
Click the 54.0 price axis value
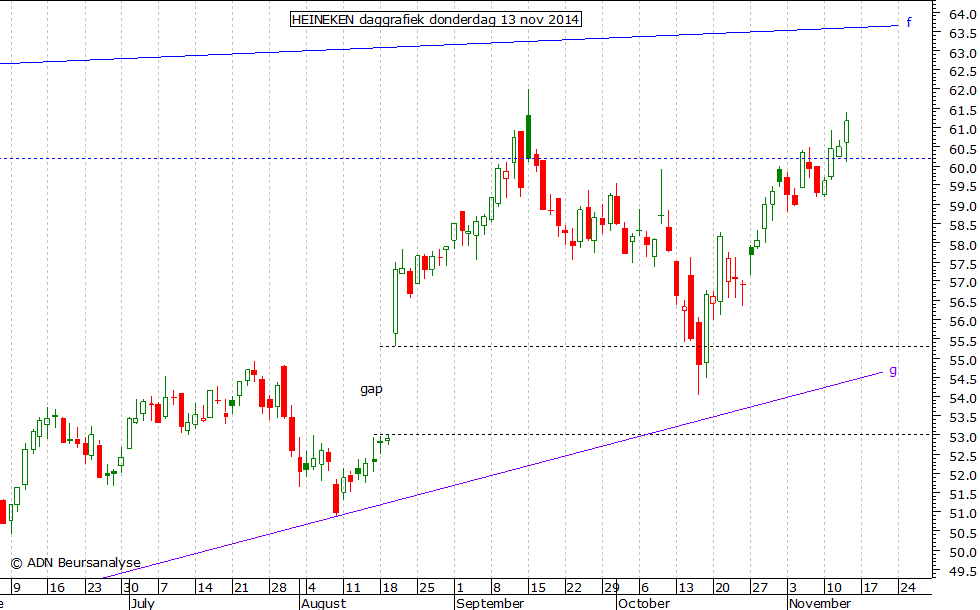962,398
